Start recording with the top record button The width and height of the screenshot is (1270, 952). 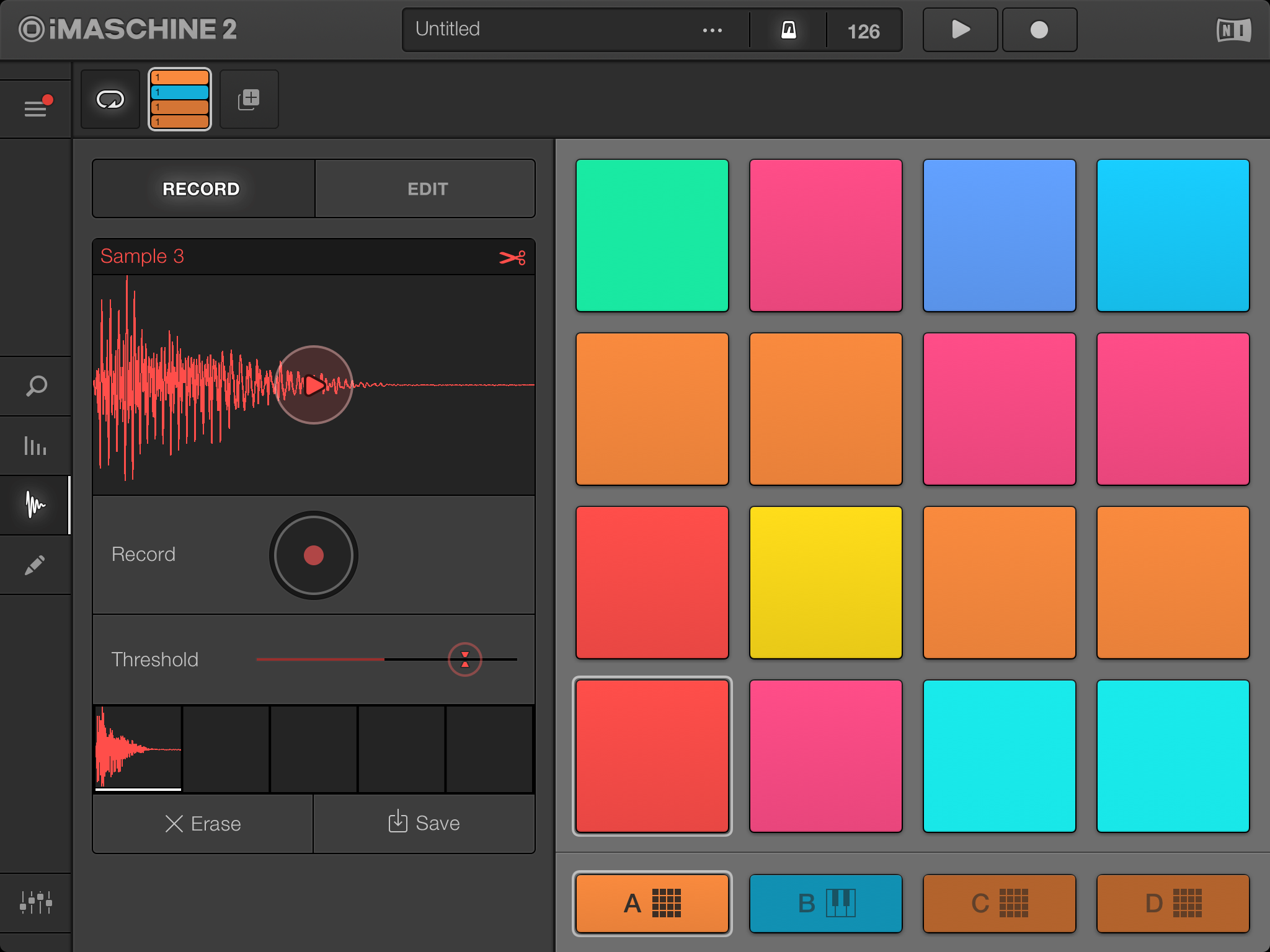pyautogui.click(x=1039, y=30)
